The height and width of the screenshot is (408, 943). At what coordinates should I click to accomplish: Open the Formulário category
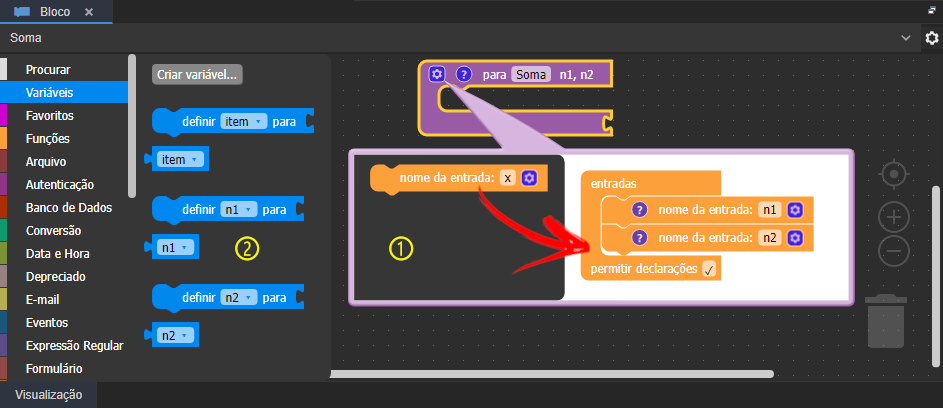click(64, 368)
